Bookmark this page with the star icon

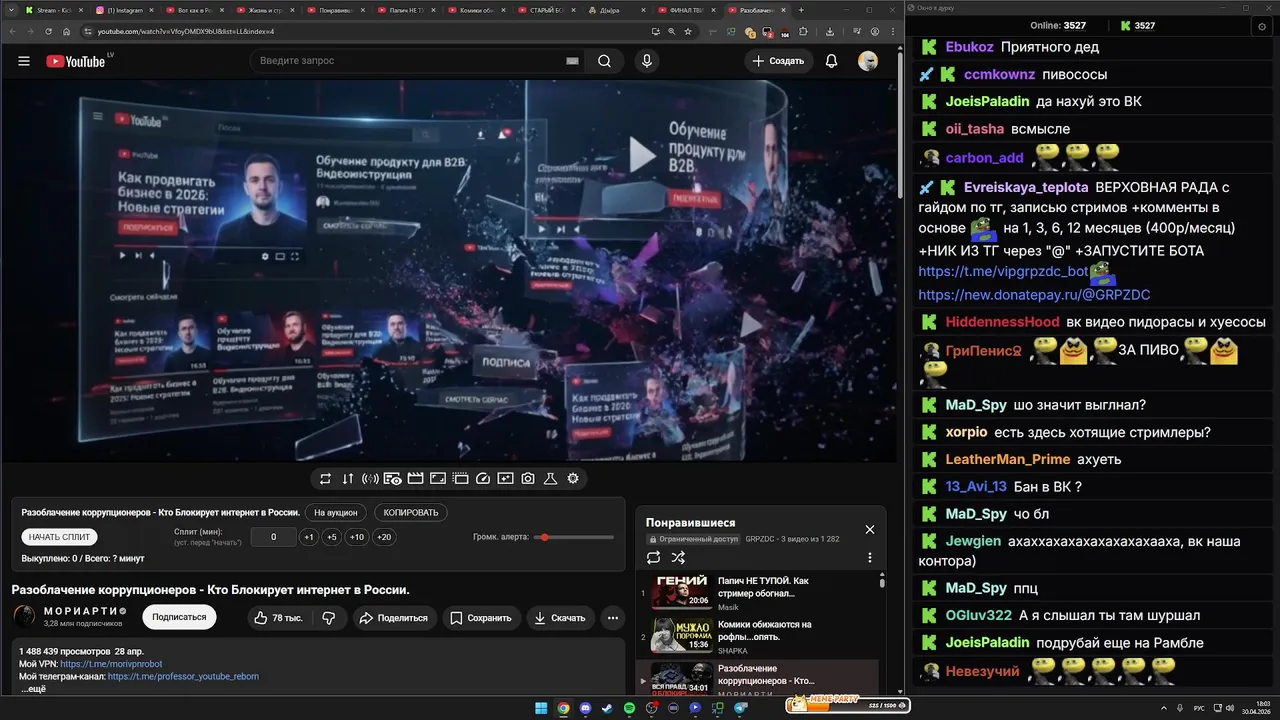click(x=688, y=31)
